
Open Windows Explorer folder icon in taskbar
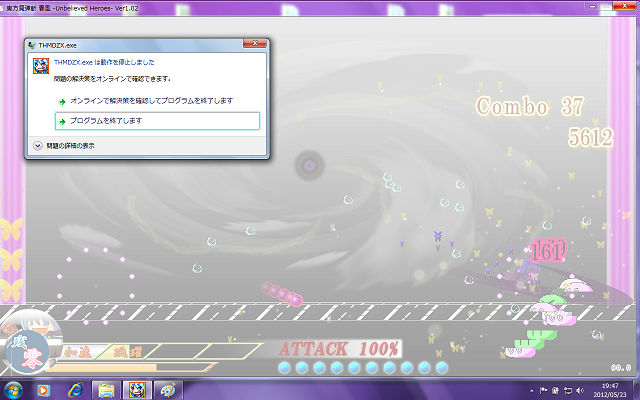coord(104,389)
